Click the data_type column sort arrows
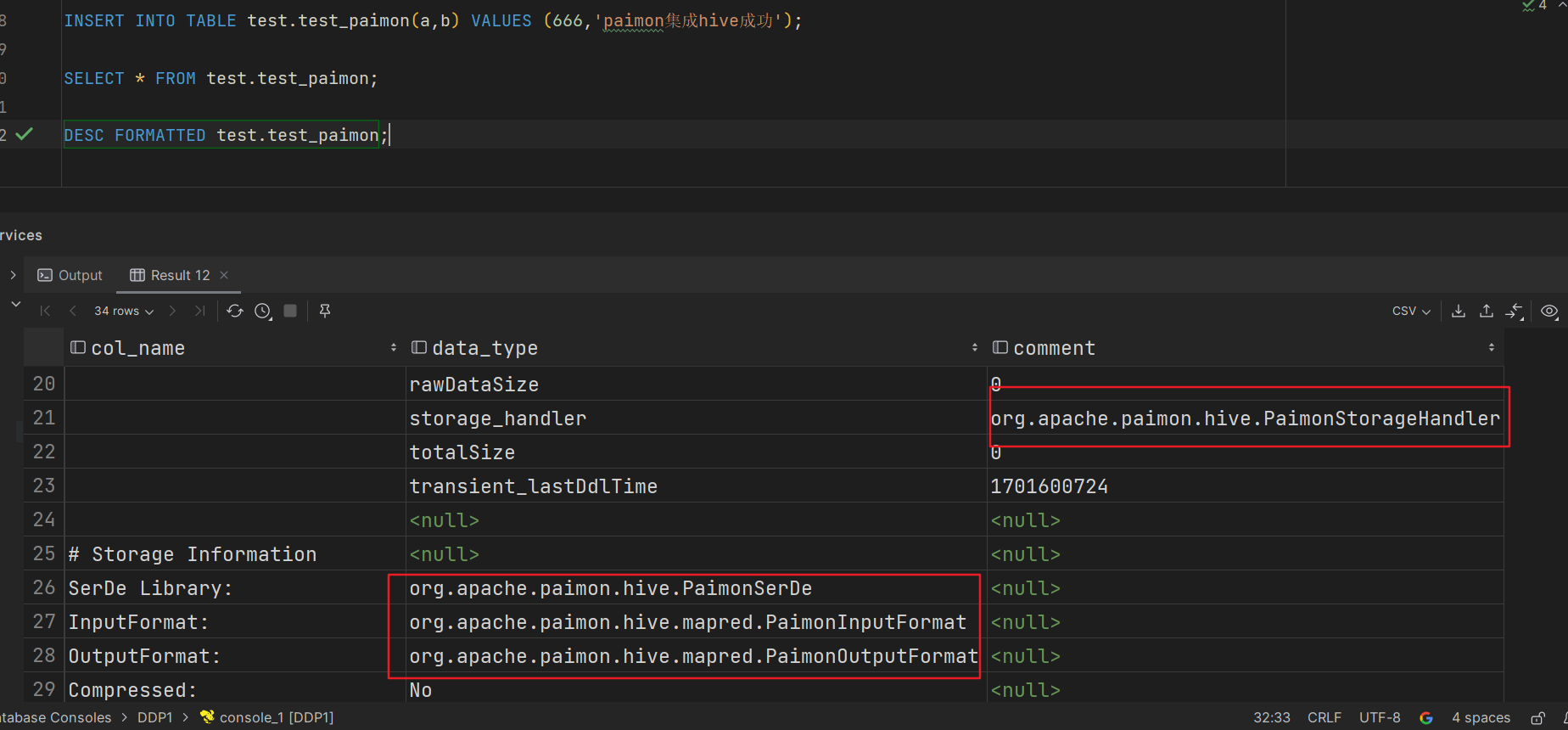This screenshot has width=1568, height=730. pyautogui.click(x=975, y=347)
